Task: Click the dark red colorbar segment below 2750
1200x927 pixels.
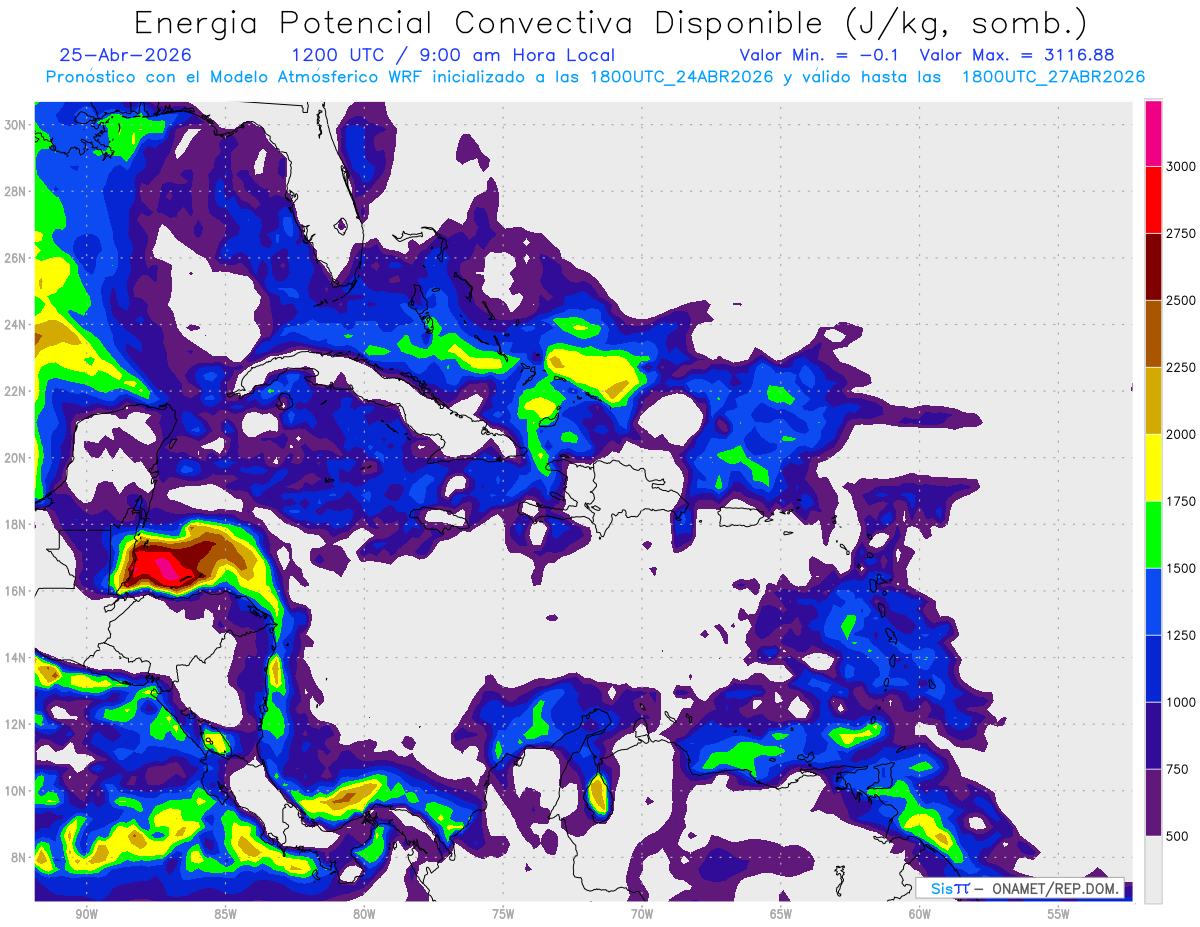Action: coord(1153,266)
